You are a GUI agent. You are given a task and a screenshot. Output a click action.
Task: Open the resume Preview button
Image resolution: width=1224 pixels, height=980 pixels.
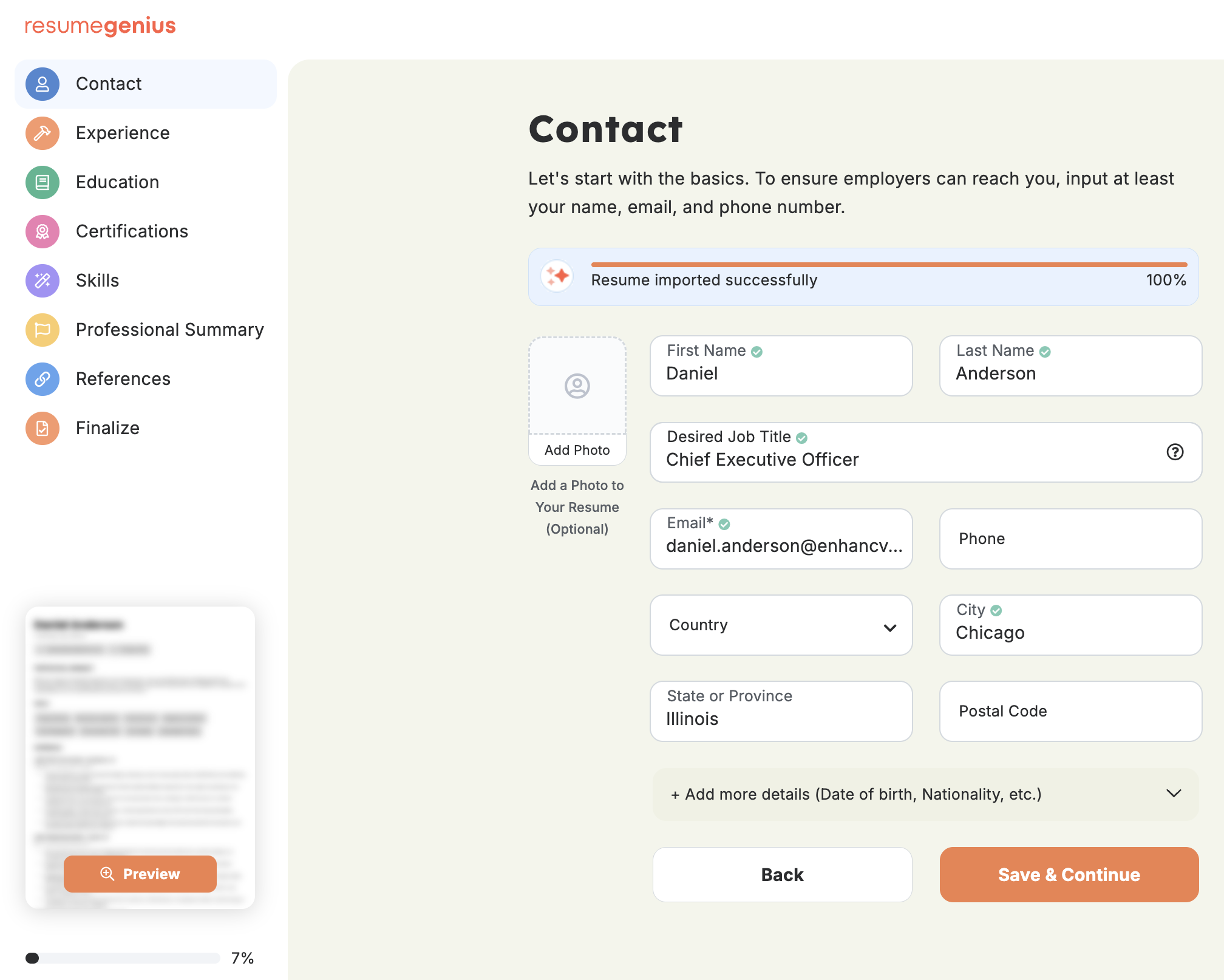(140, 874)
